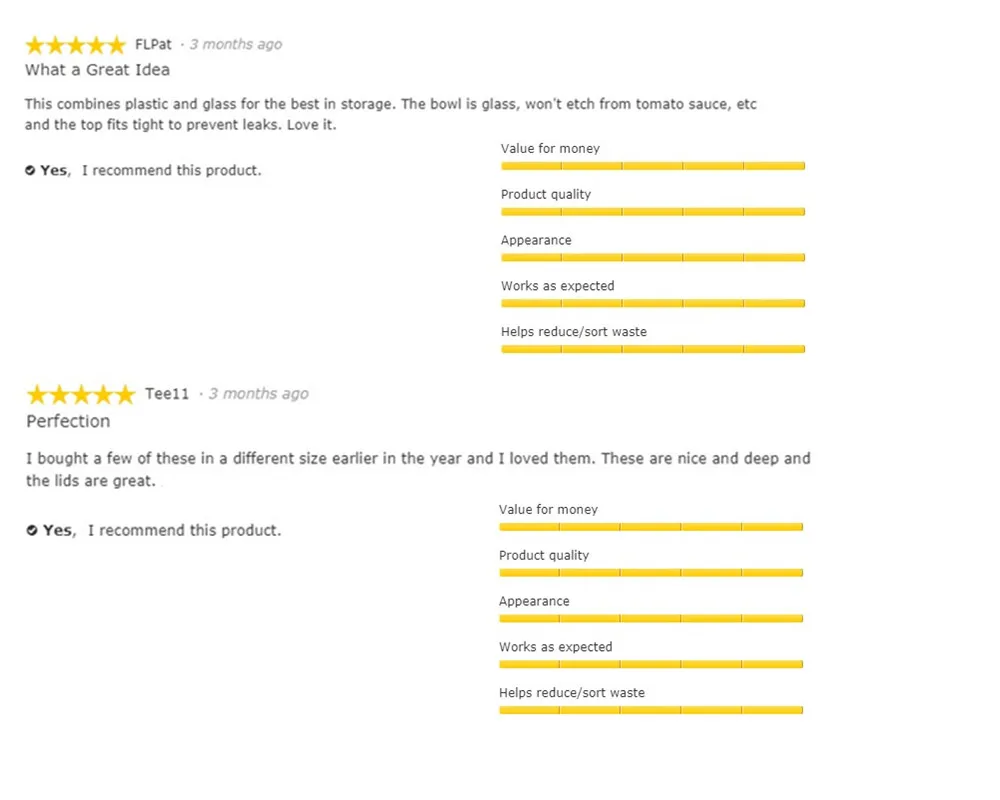Open the Tee11 reviewer profile name
Viewport: 1000px width, 800px height.
pyautogui.click(x=167, y=394)
